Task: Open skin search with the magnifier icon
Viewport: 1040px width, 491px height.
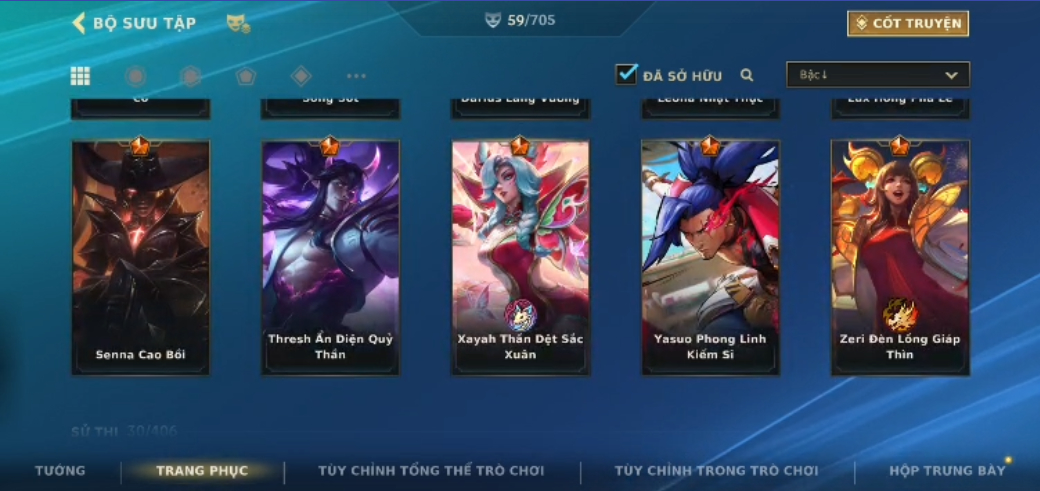Action: coord(747,75)
